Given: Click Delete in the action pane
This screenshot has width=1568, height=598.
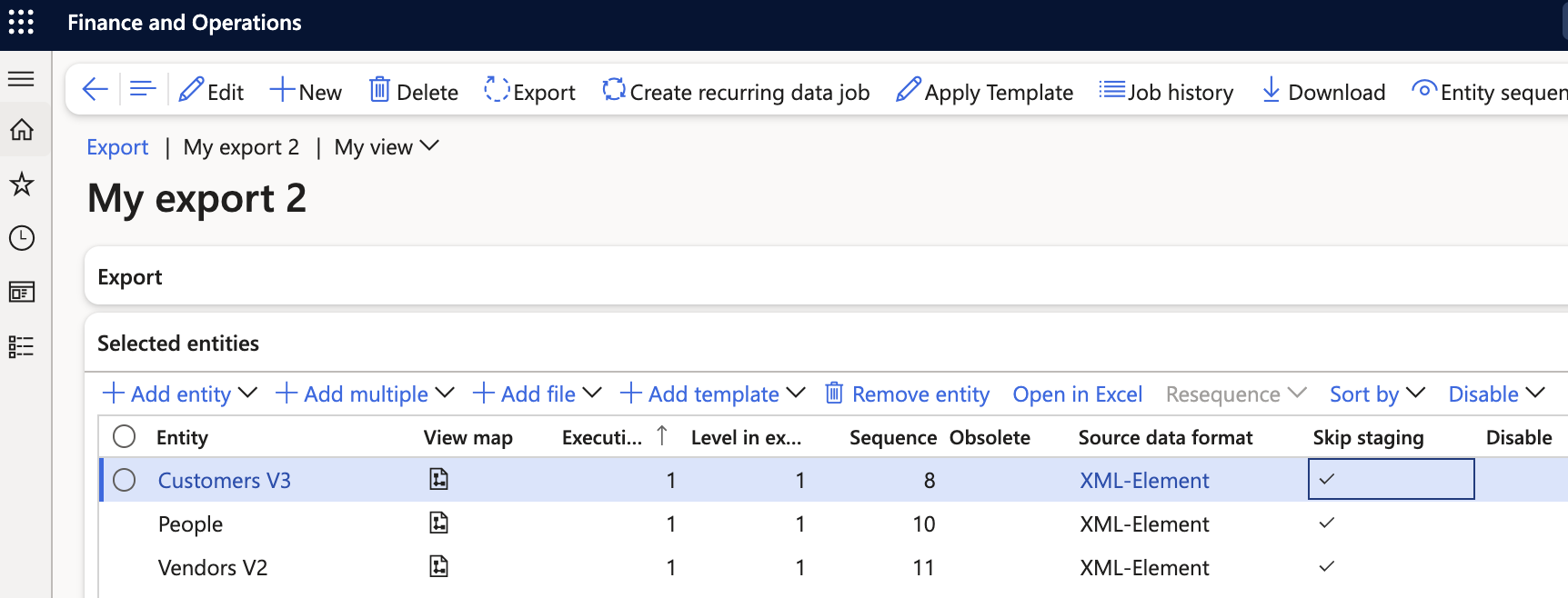Looking at the screenshot, I should [413, 91].
